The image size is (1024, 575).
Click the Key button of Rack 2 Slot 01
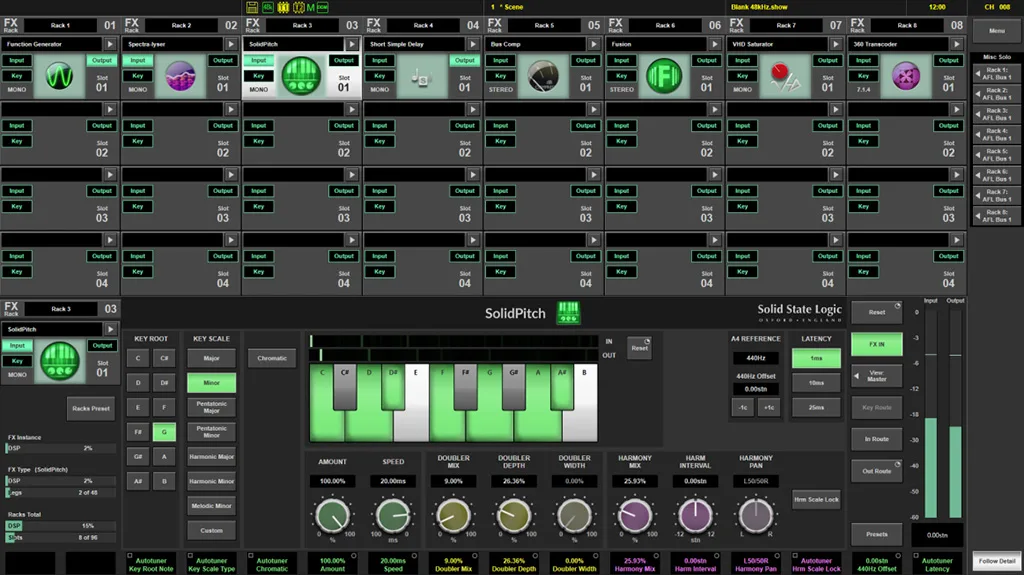point(138,76)
